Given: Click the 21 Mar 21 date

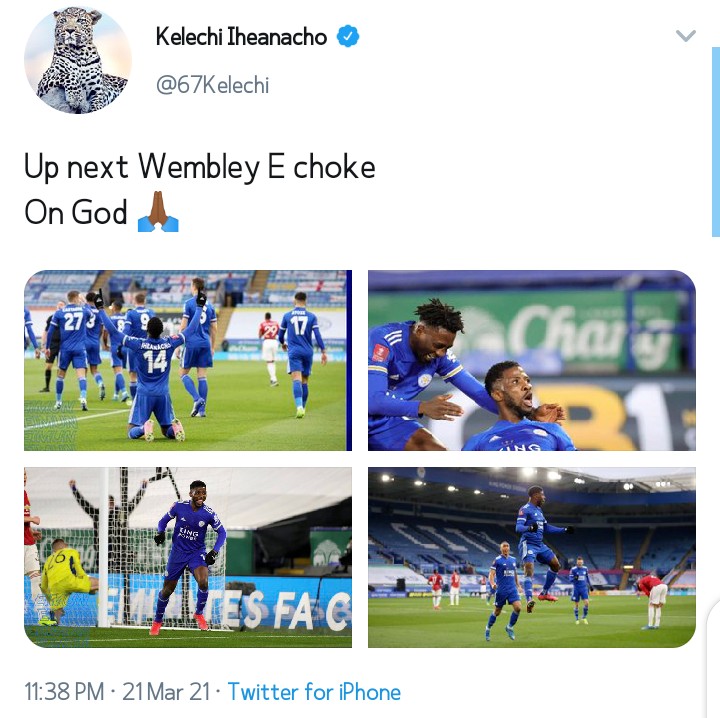Looking at the screenshot, I should point(166,692).
